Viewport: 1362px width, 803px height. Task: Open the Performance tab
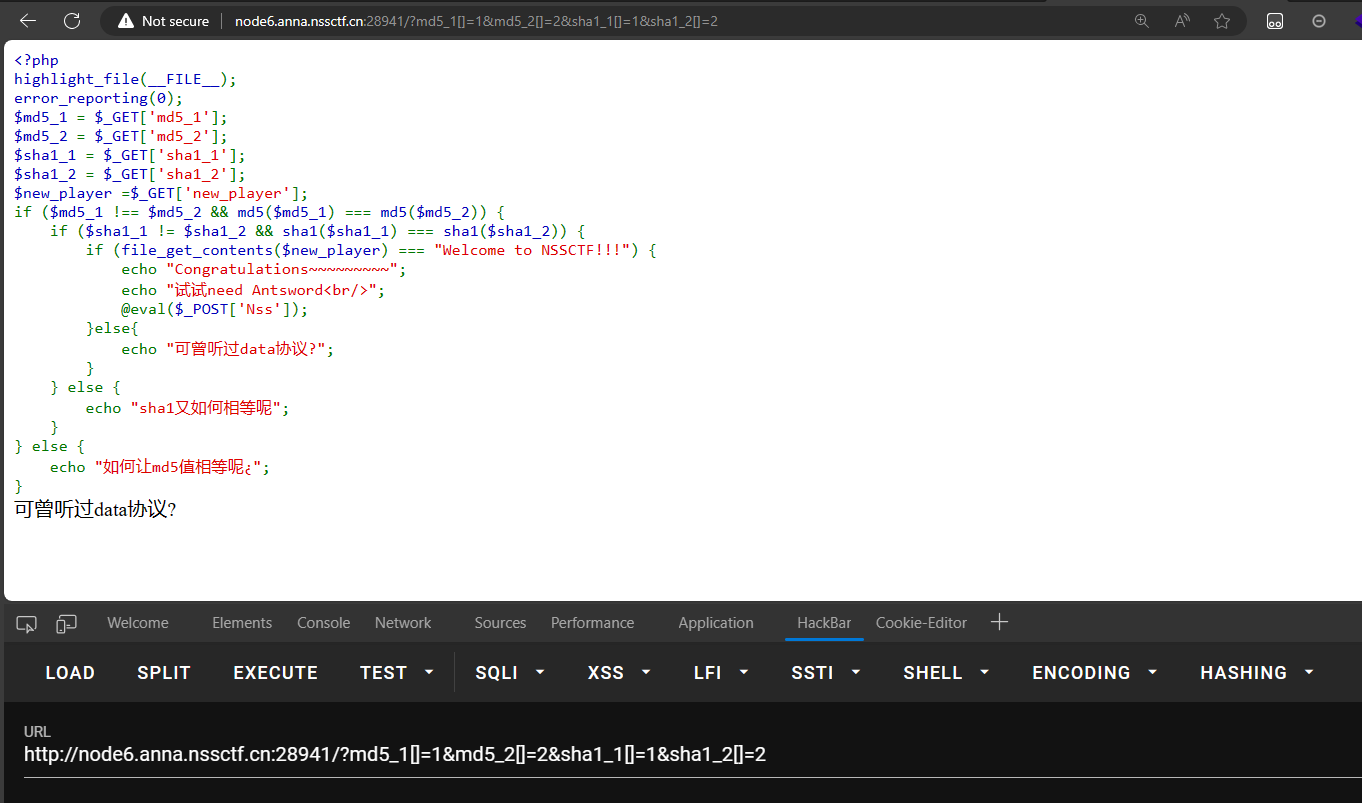(592, 622)
